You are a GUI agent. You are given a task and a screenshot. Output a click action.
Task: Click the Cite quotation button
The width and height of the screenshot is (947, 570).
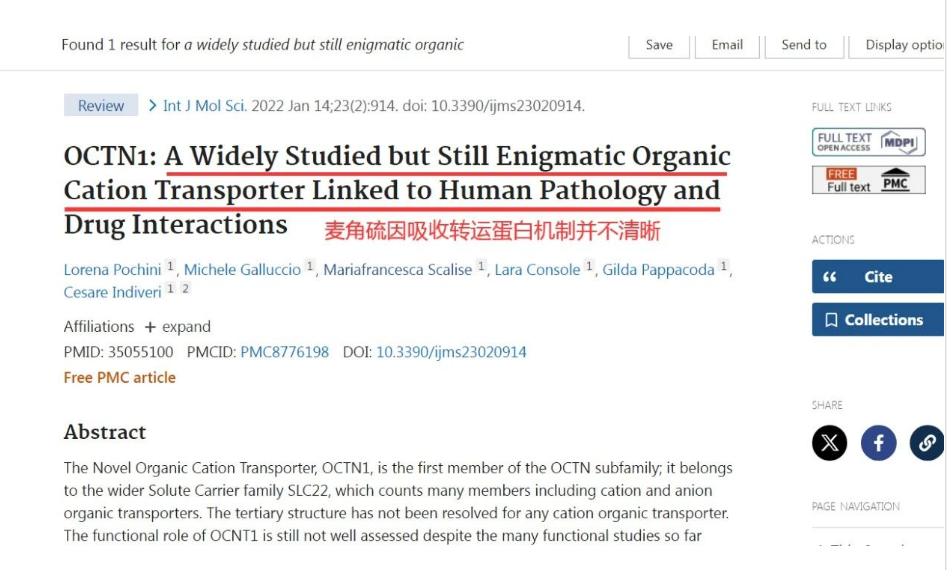pyautogui.click(x=877, y=277)
